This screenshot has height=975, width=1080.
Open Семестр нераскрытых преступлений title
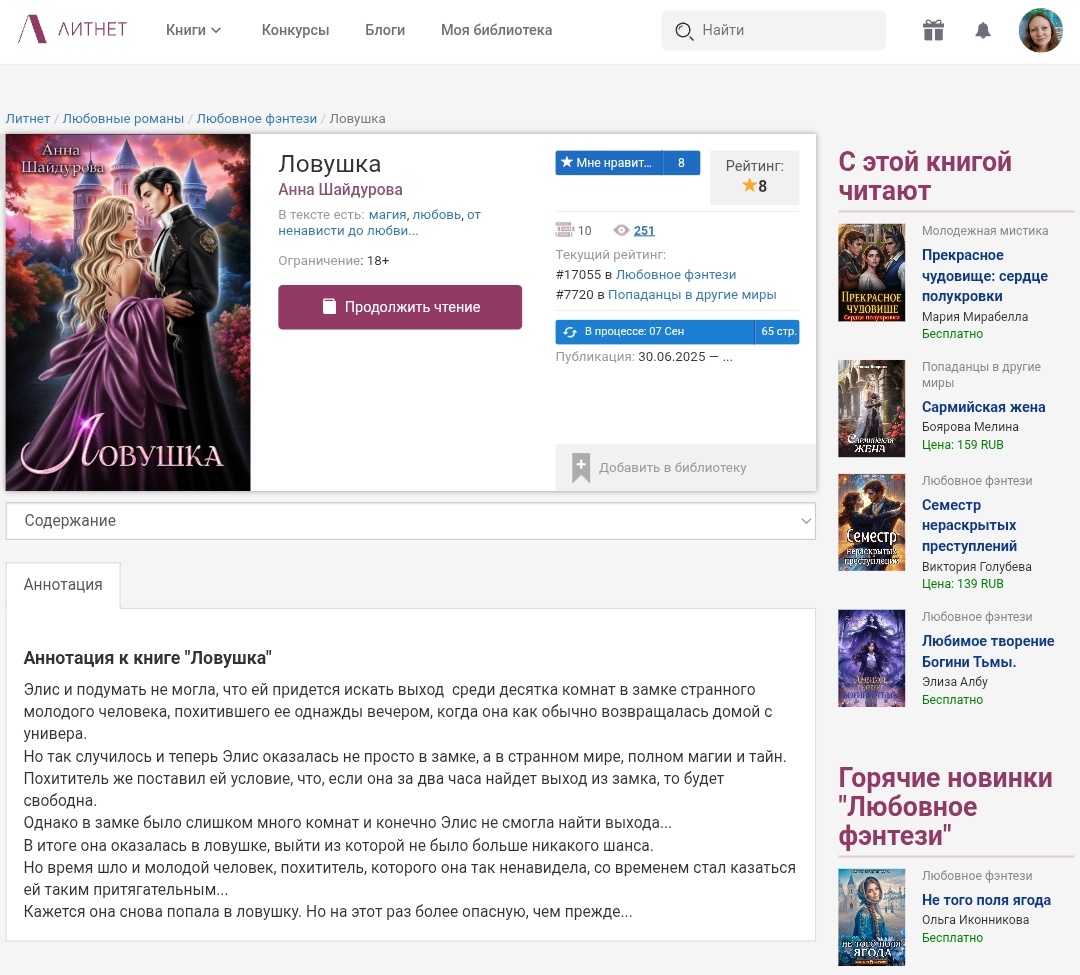969,525
